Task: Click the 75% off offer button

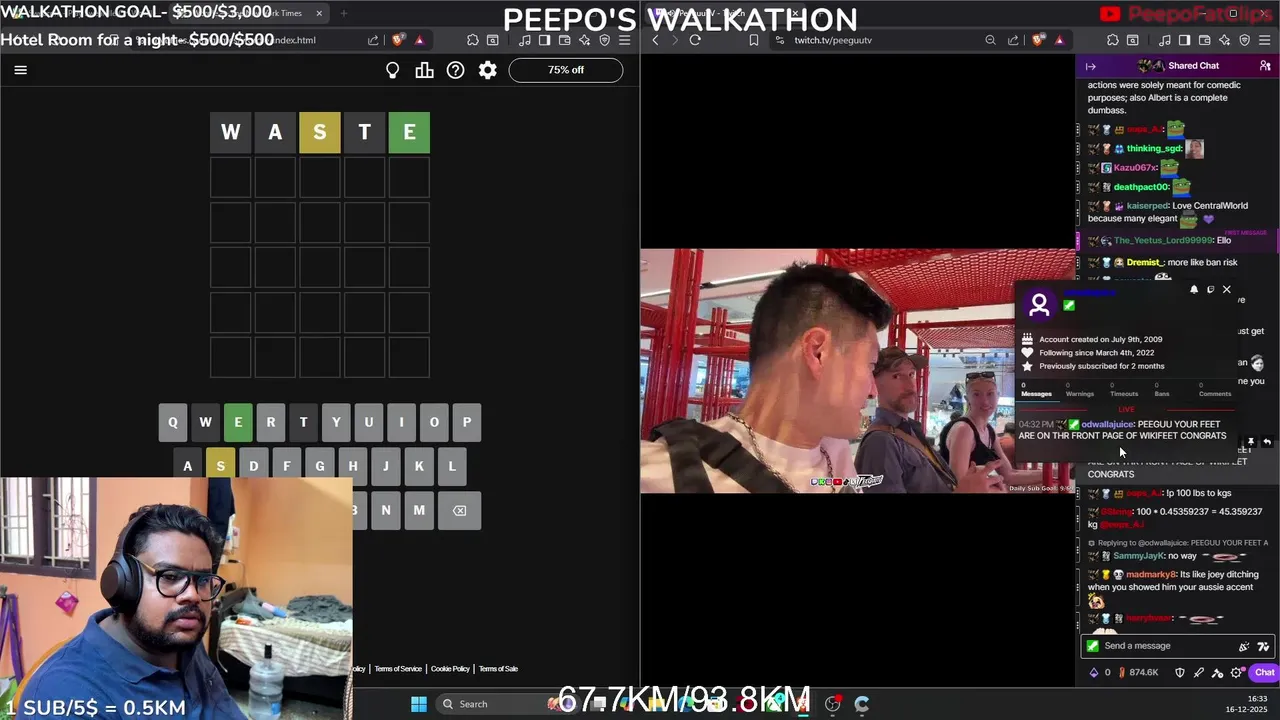Action: 566,70
